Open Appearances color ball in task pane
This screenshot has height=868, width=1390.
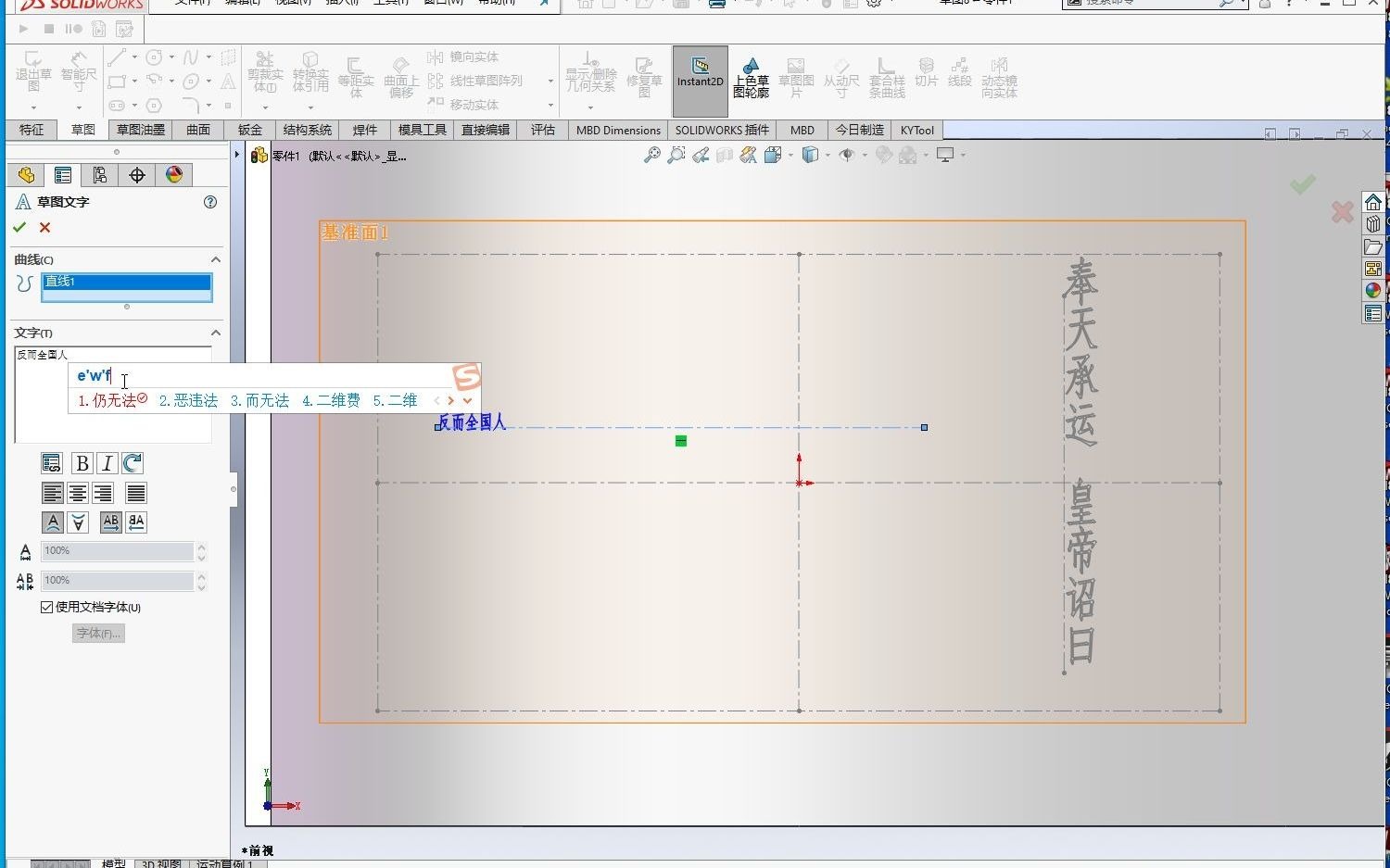click(1373, 291)
